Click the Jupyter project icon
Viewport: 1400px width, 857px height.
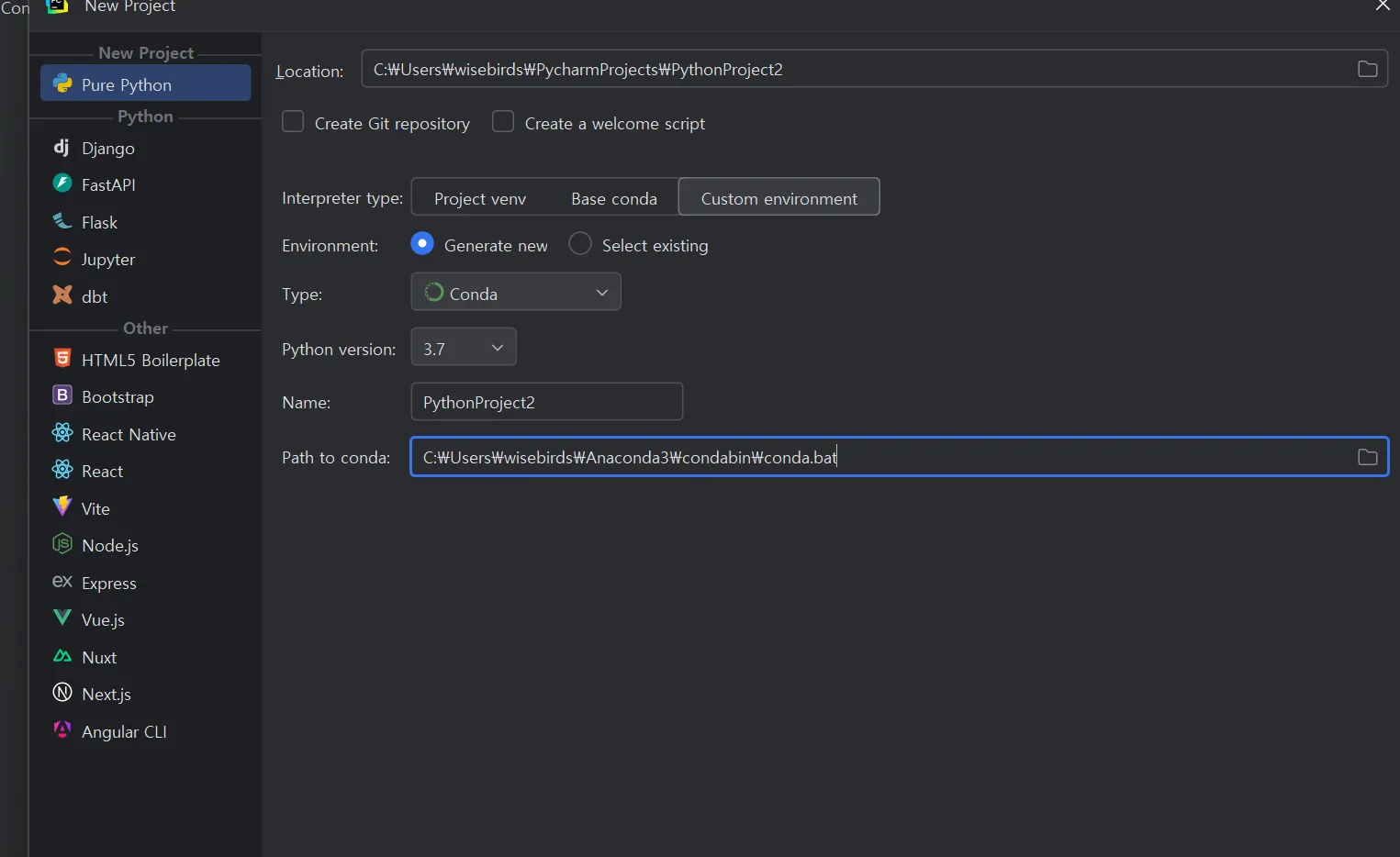pos(62,258)
